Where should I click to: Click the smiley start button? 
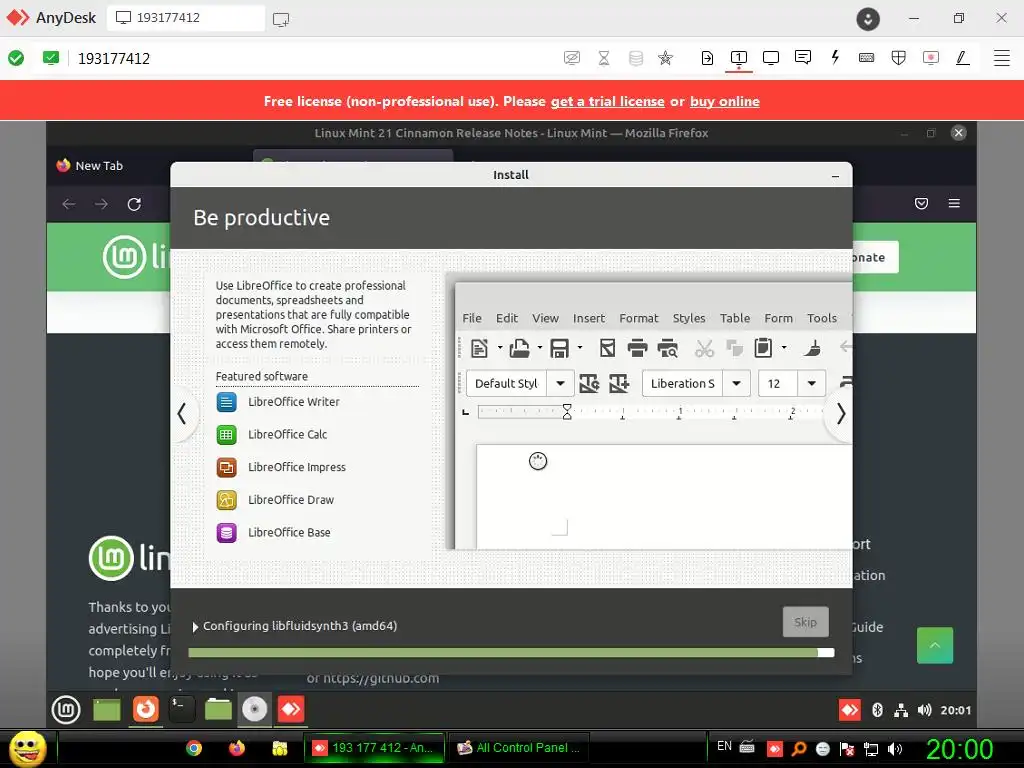point(27,748)
